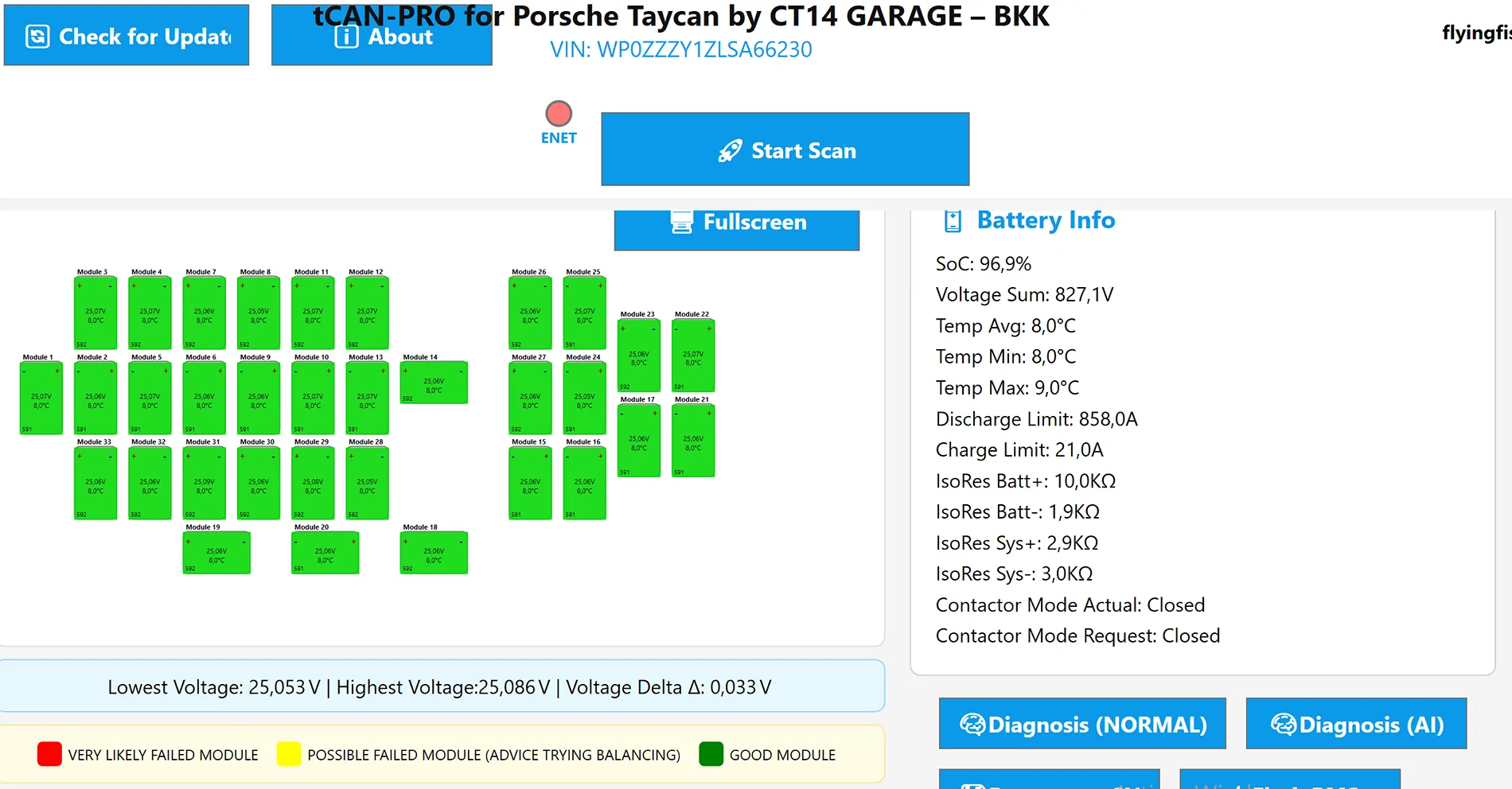Image resolution: width=1512 pixels, height=789 pixels.
Task: Select horizontal battery Module 18
Action: (434, 553)
